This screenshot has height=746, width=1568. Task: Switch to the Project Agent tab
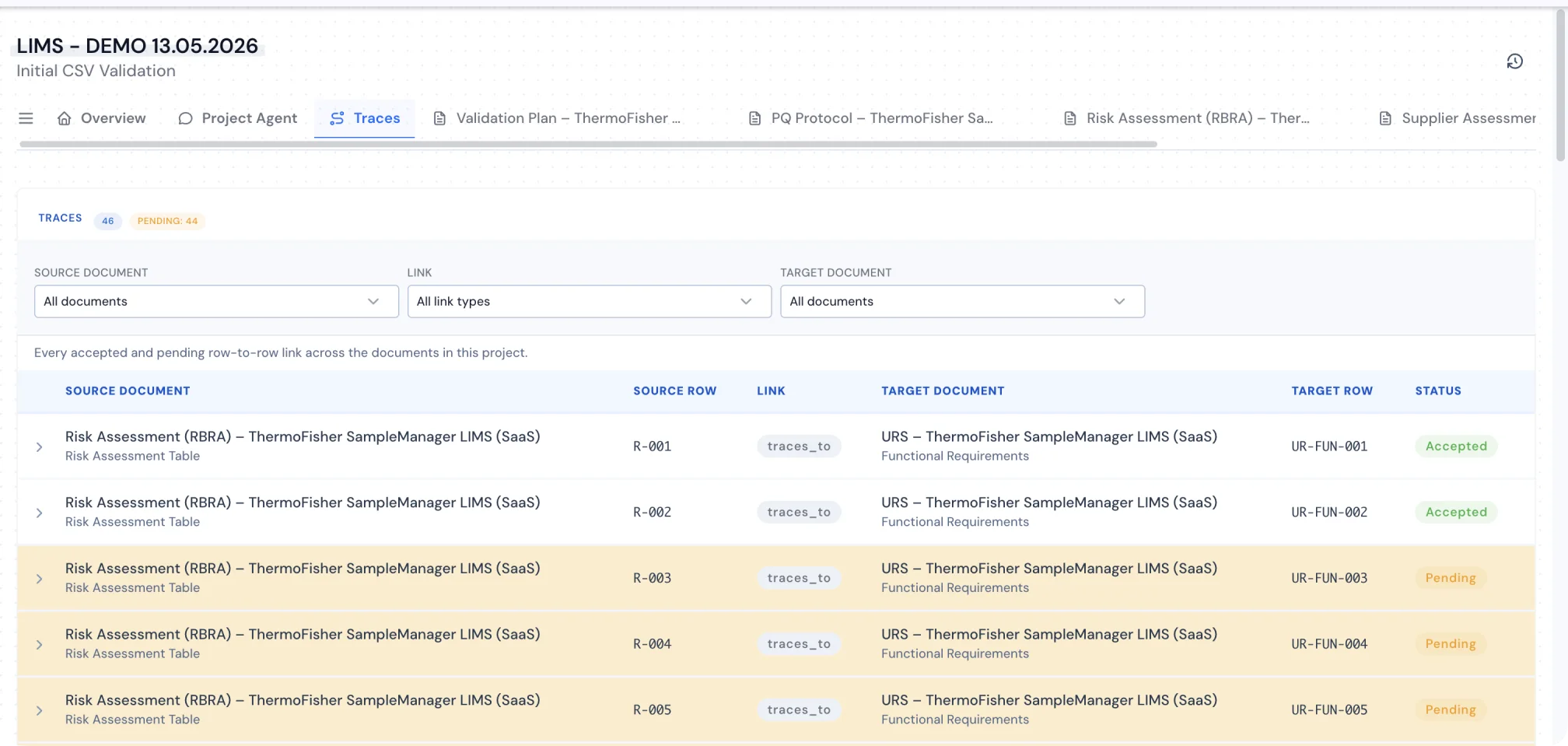(x=238, y=118)
